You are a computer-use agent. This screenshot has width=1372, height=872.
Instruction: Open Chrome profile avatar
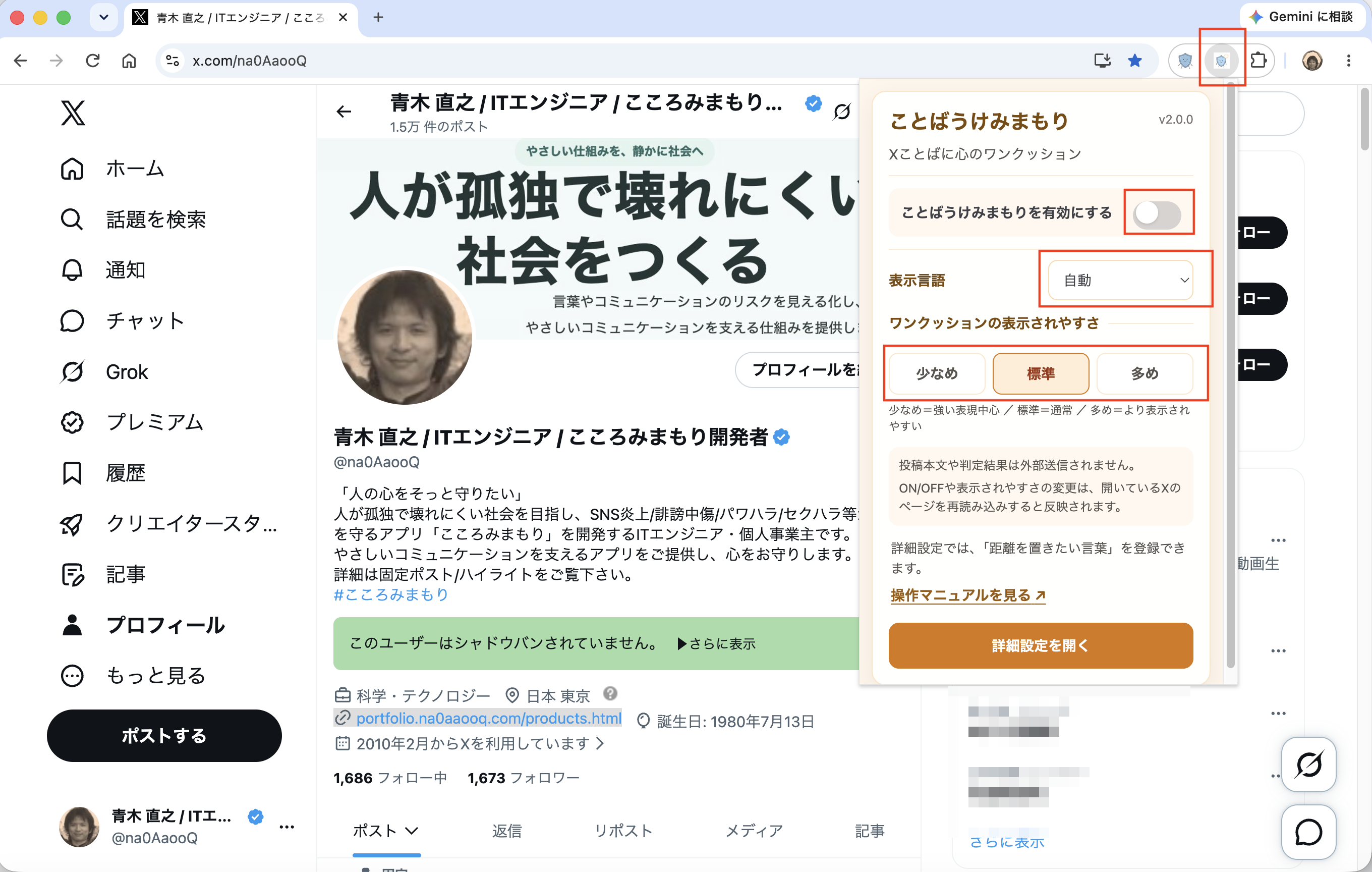[x=1311, y=61]
